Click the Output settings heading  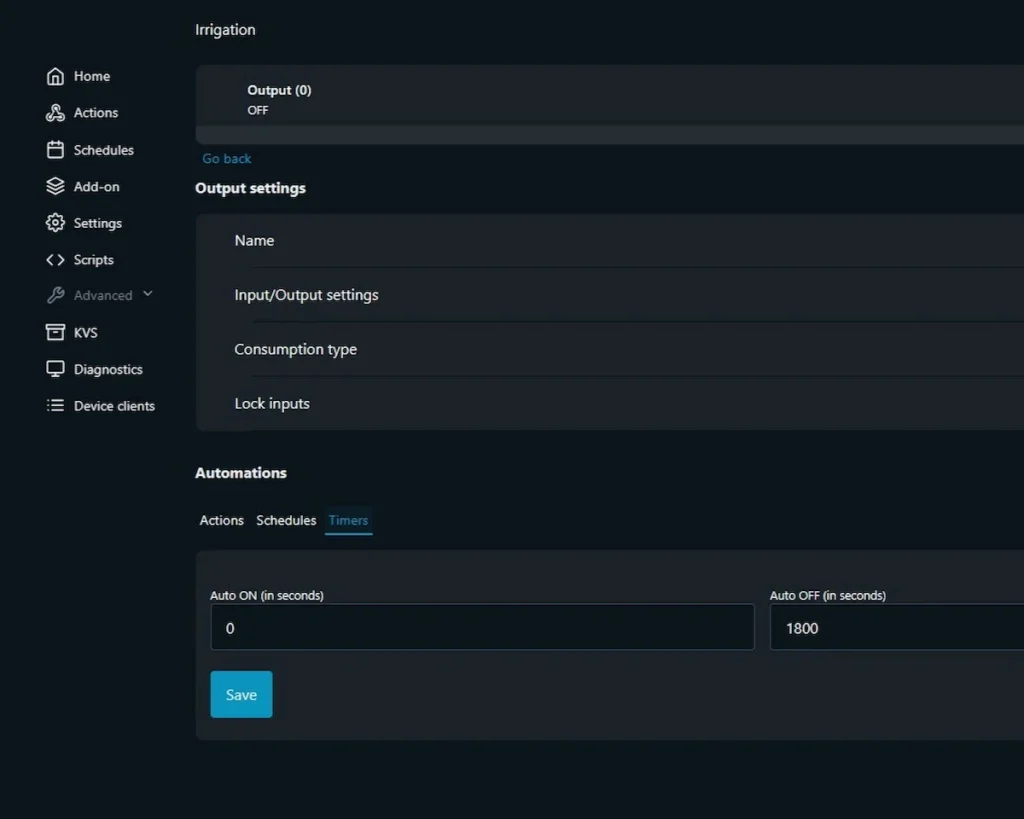[250, 189]
